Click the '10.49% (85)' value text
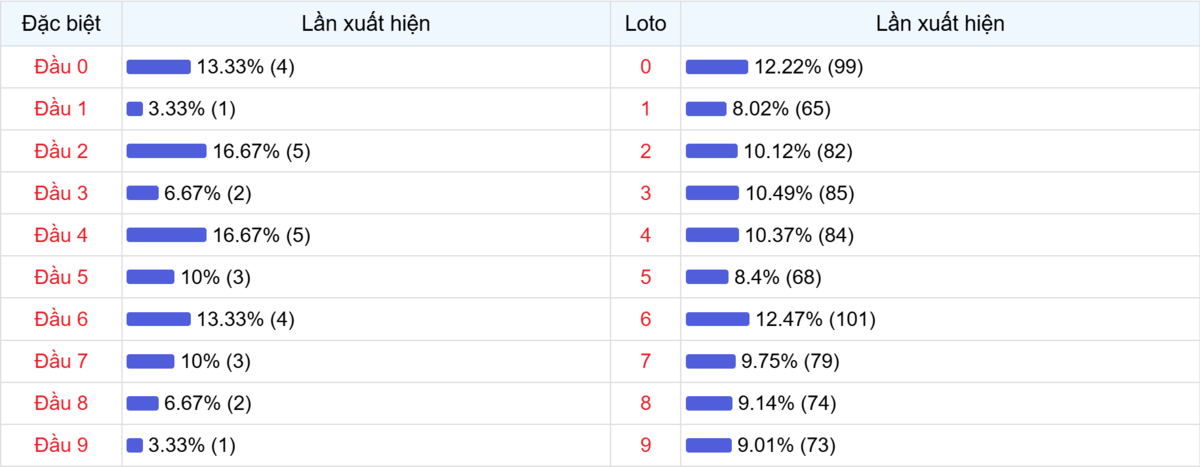This screenshot has height=467, width=1200. click(x=799, y=193)
